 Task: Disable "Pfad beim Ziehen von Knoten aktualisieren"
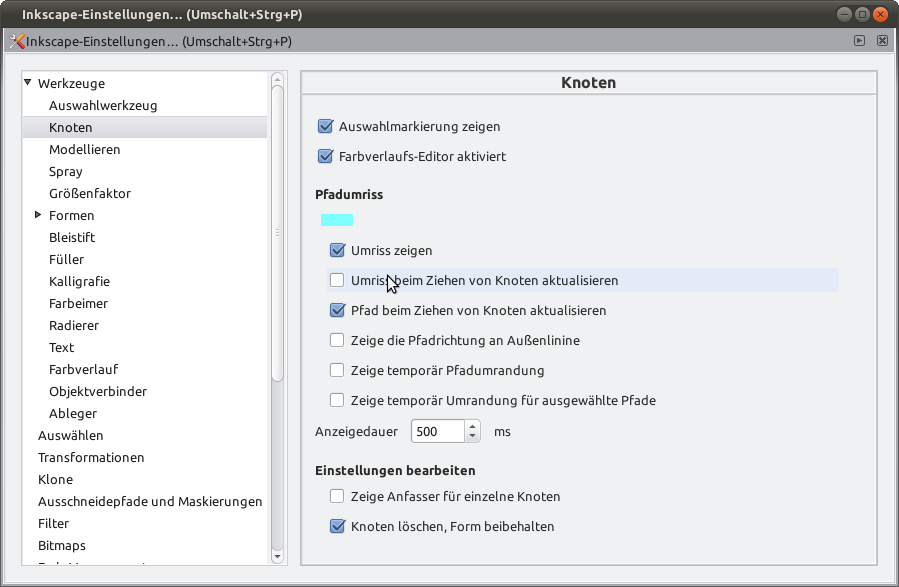337,311
